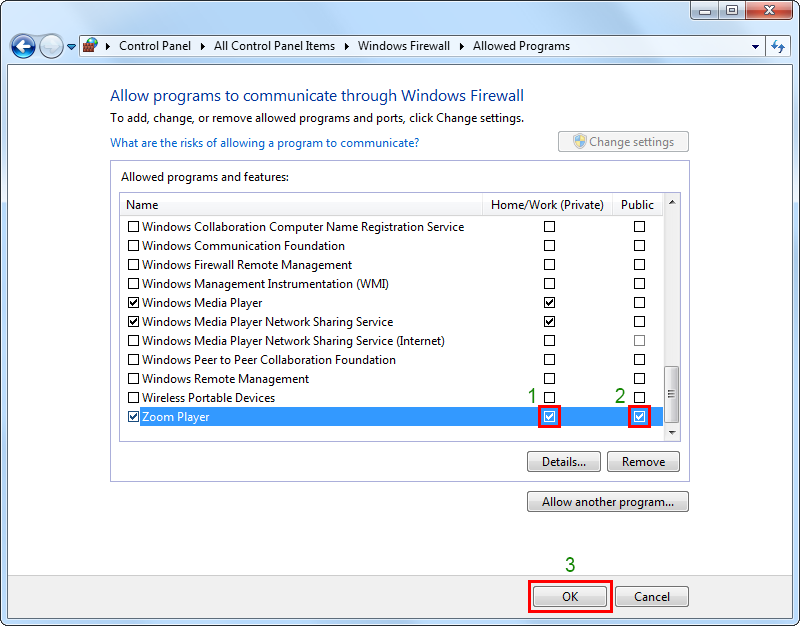Check Windows Remote Management Private checkbox

[x=549, y=379]
